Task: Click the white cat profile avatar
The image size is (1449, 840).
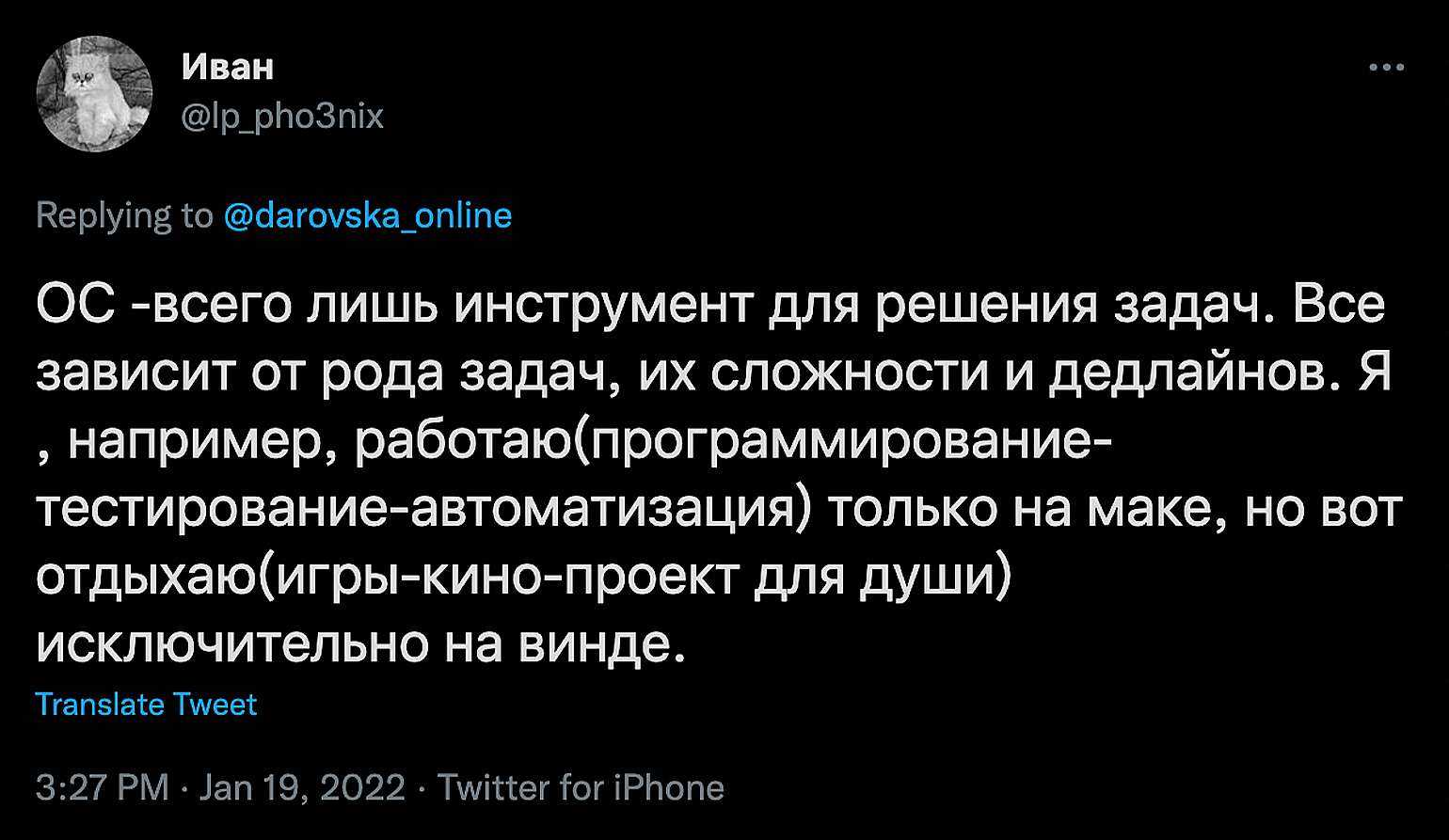Action: (93, 93)
